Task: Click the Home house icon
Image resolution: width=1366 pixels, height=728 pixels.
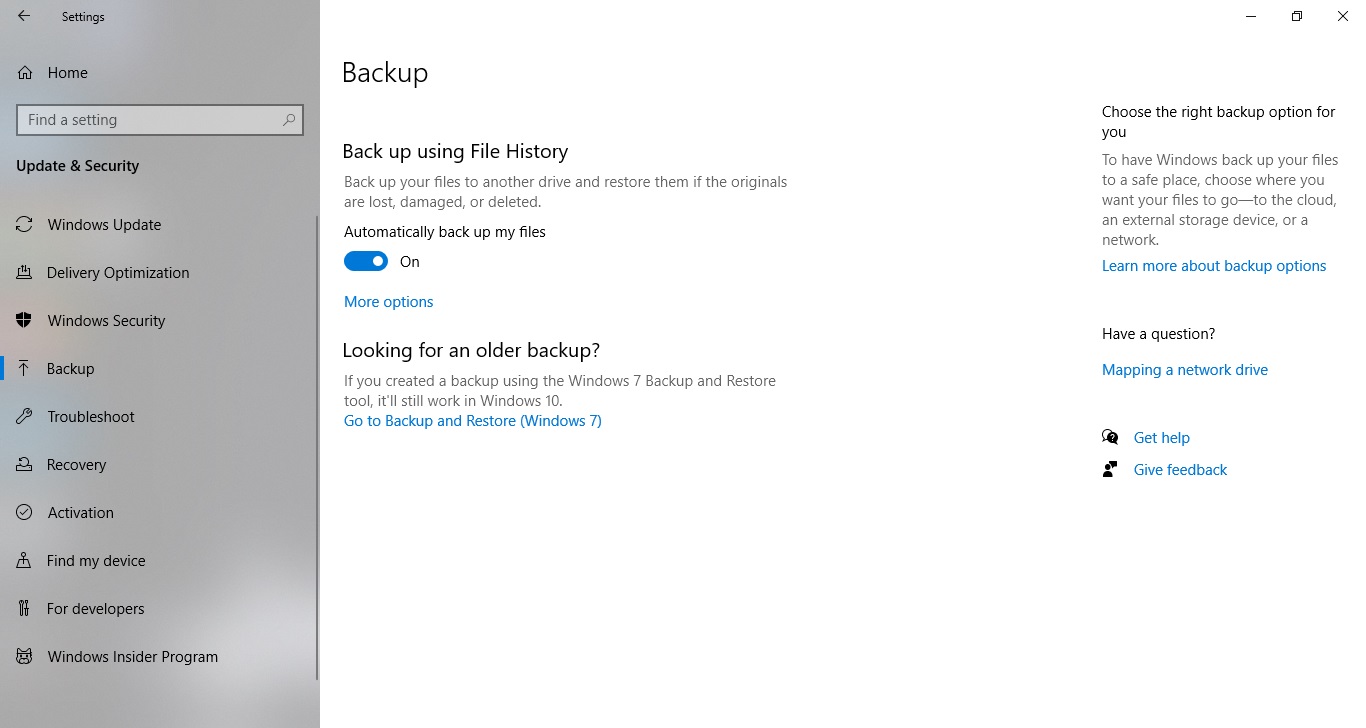Action: tap(26, 72)
